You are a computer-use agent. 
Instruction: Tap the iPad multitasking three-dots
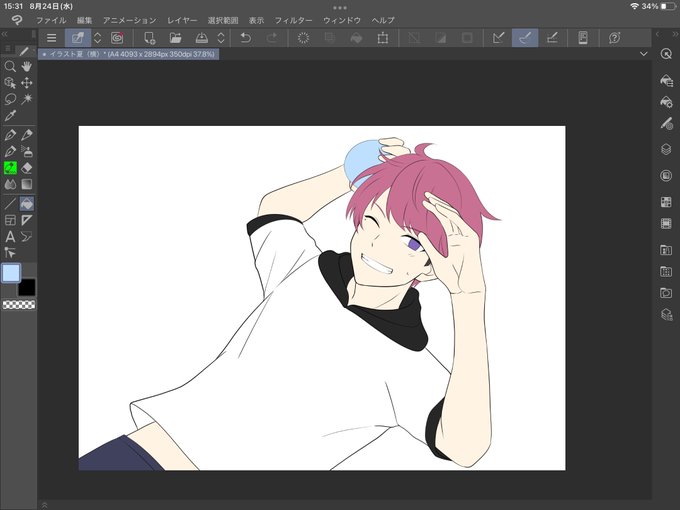coord(340,7)
